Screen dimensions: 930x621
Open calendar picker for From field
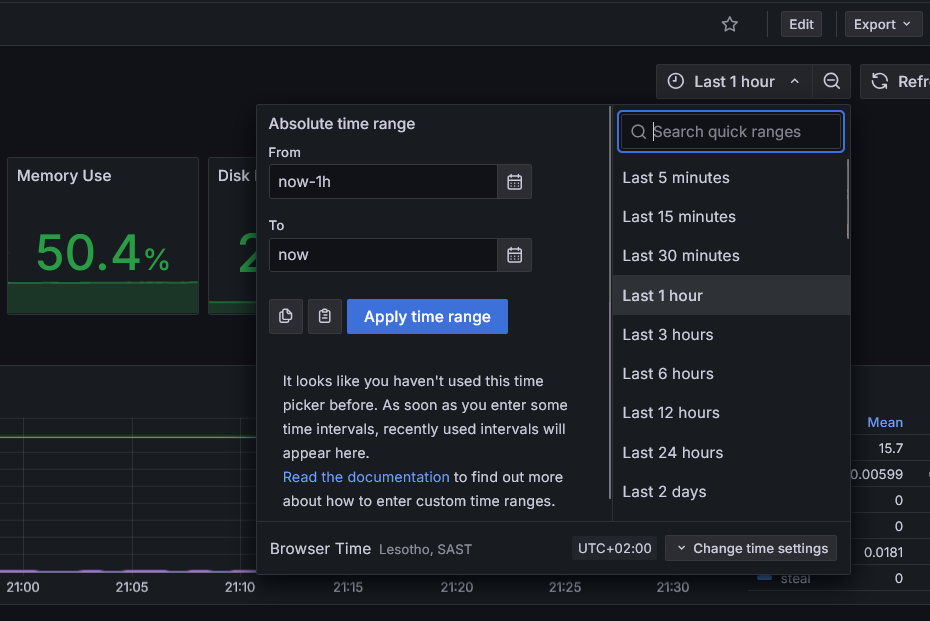click(x=514, y=182)
